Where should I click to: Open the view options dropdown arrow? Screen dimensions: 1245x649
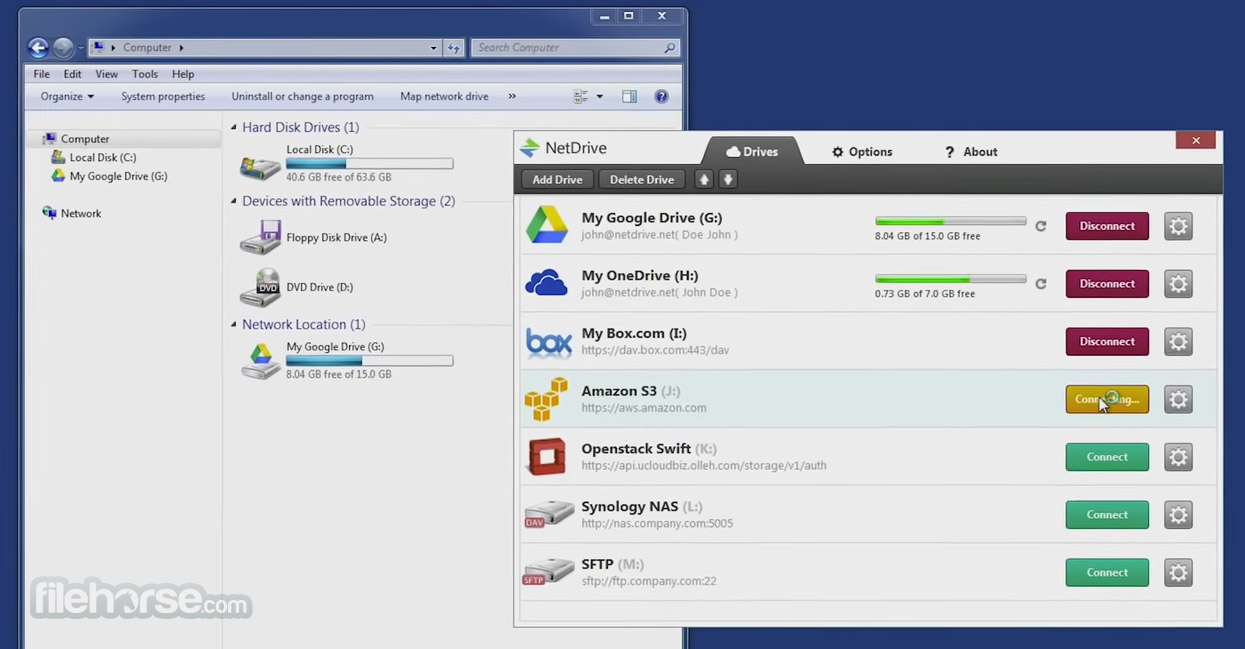[x=599, y=97]
